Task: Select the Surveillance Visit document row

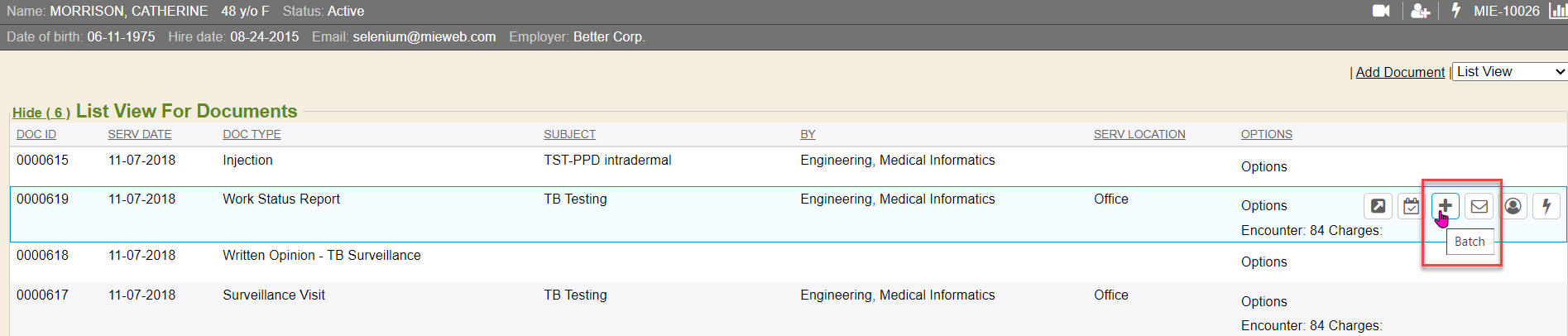Action: [x=274, y=295]
